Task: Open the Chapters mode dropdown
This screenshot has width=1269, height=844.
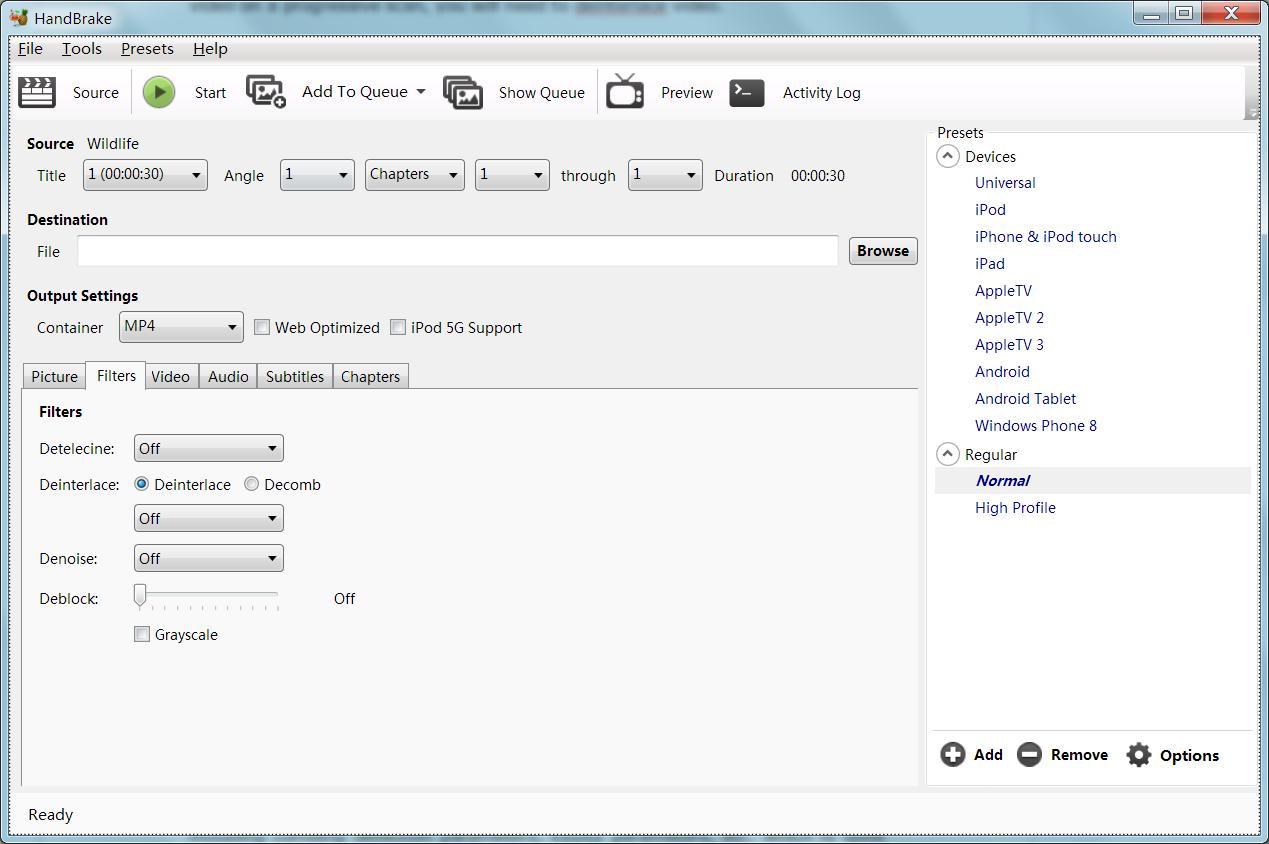Action: pos(415,175)
